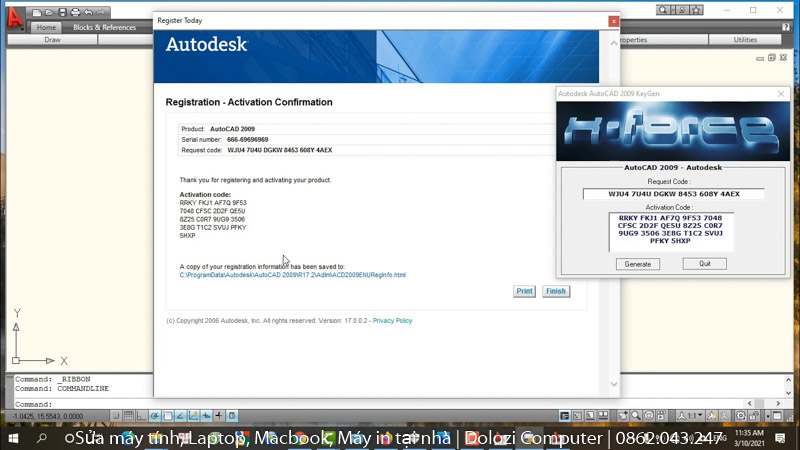Expand the Draw ribbon panel
This screenshot has height=450, width=800.
pos(52,40)
